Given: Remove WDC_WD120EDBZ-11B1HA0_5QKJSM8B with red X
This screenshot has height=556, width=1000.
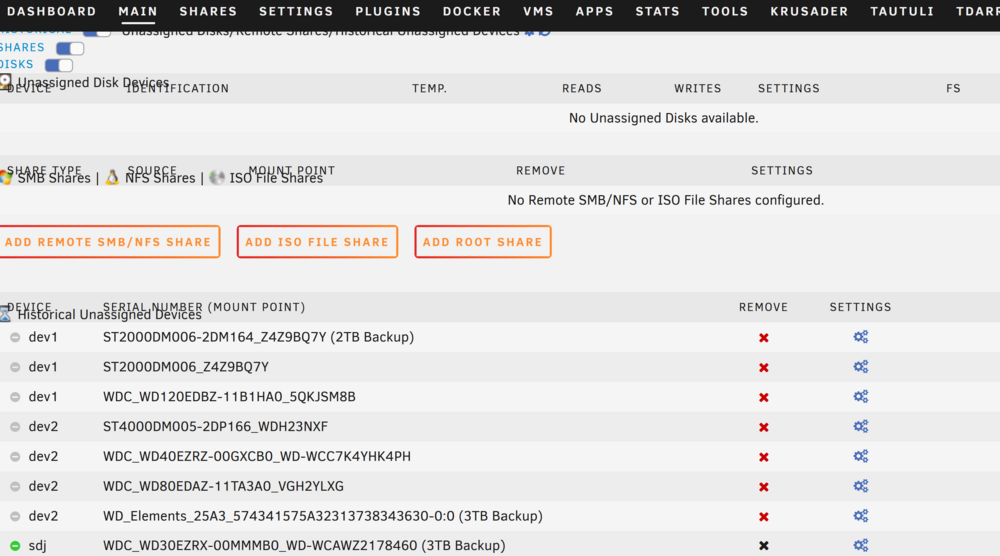Looking at the screenshot, I should [x=763, y=398].
